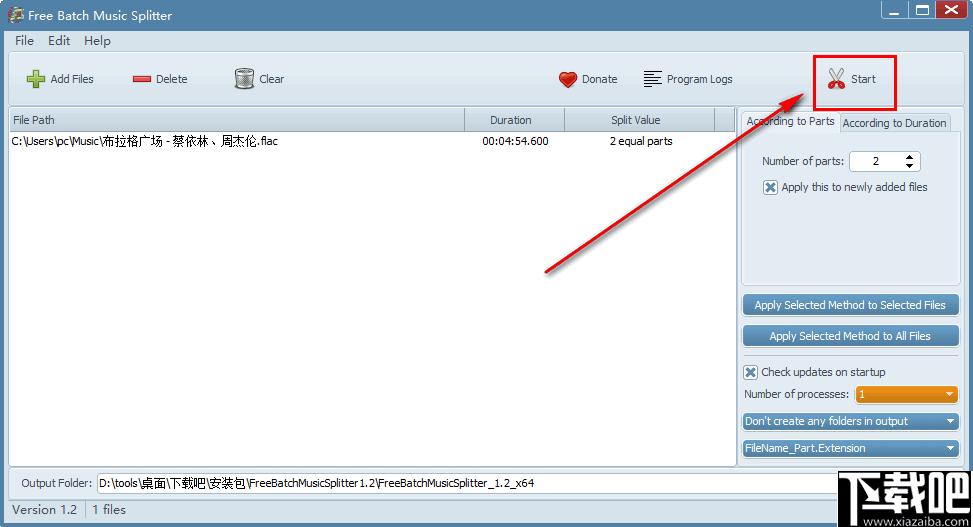The image size is (973, 527).
Task: Switch to According to Duration tab
Action: coord(894,123)
